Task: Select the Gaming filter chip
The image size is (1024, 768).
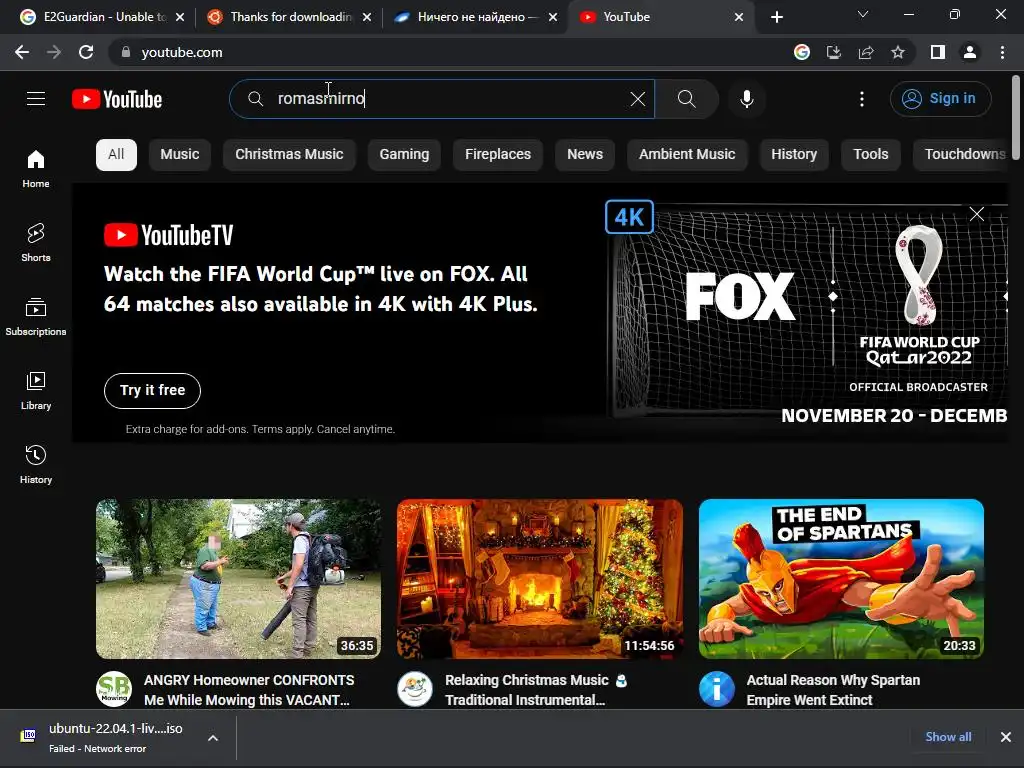Action: (x=404, y=155)
